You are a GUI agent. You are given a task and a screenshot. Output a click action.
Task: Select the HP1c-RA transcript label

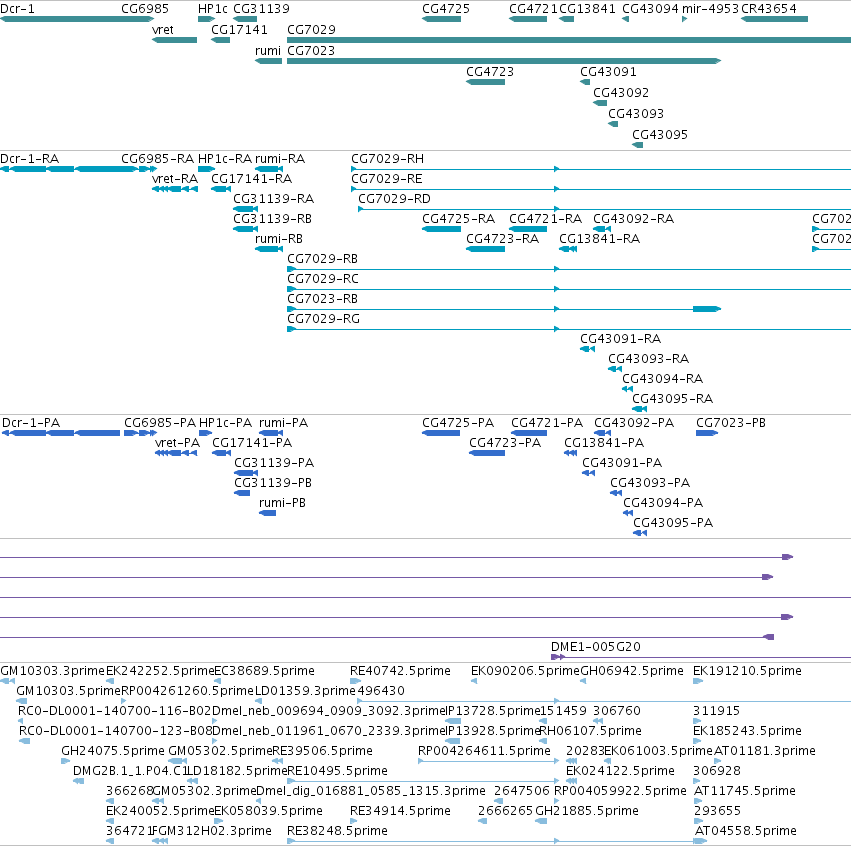(x=225, y=159)
